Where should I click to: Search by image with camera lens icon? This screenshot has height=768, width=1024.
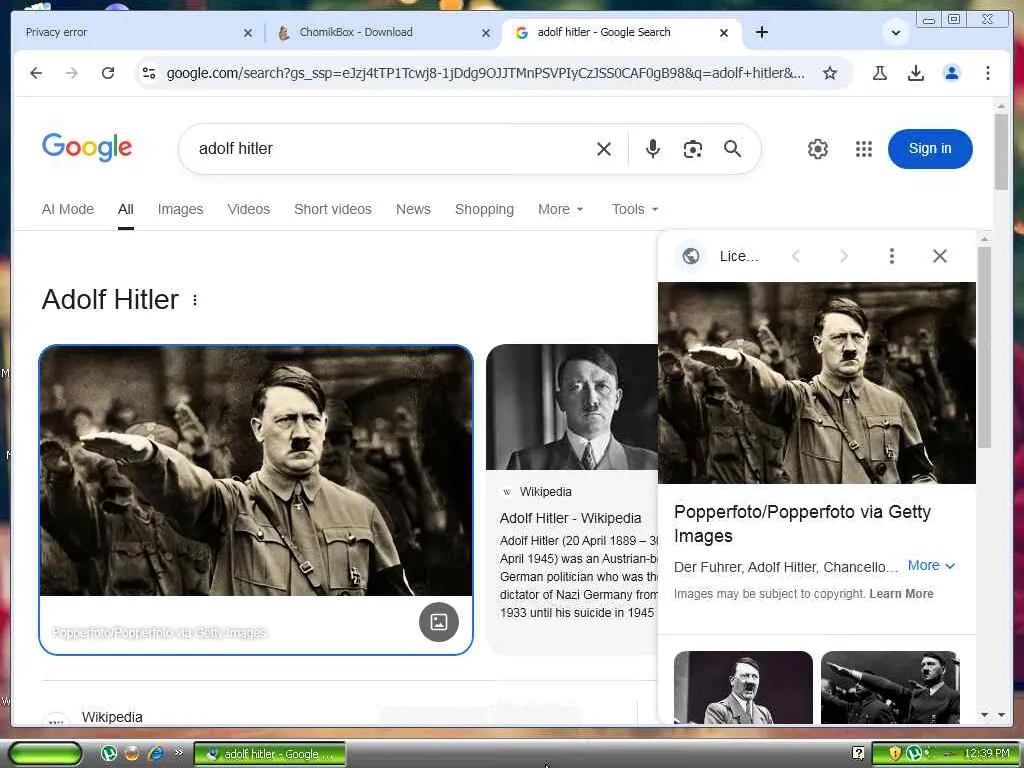pos(693,149)
